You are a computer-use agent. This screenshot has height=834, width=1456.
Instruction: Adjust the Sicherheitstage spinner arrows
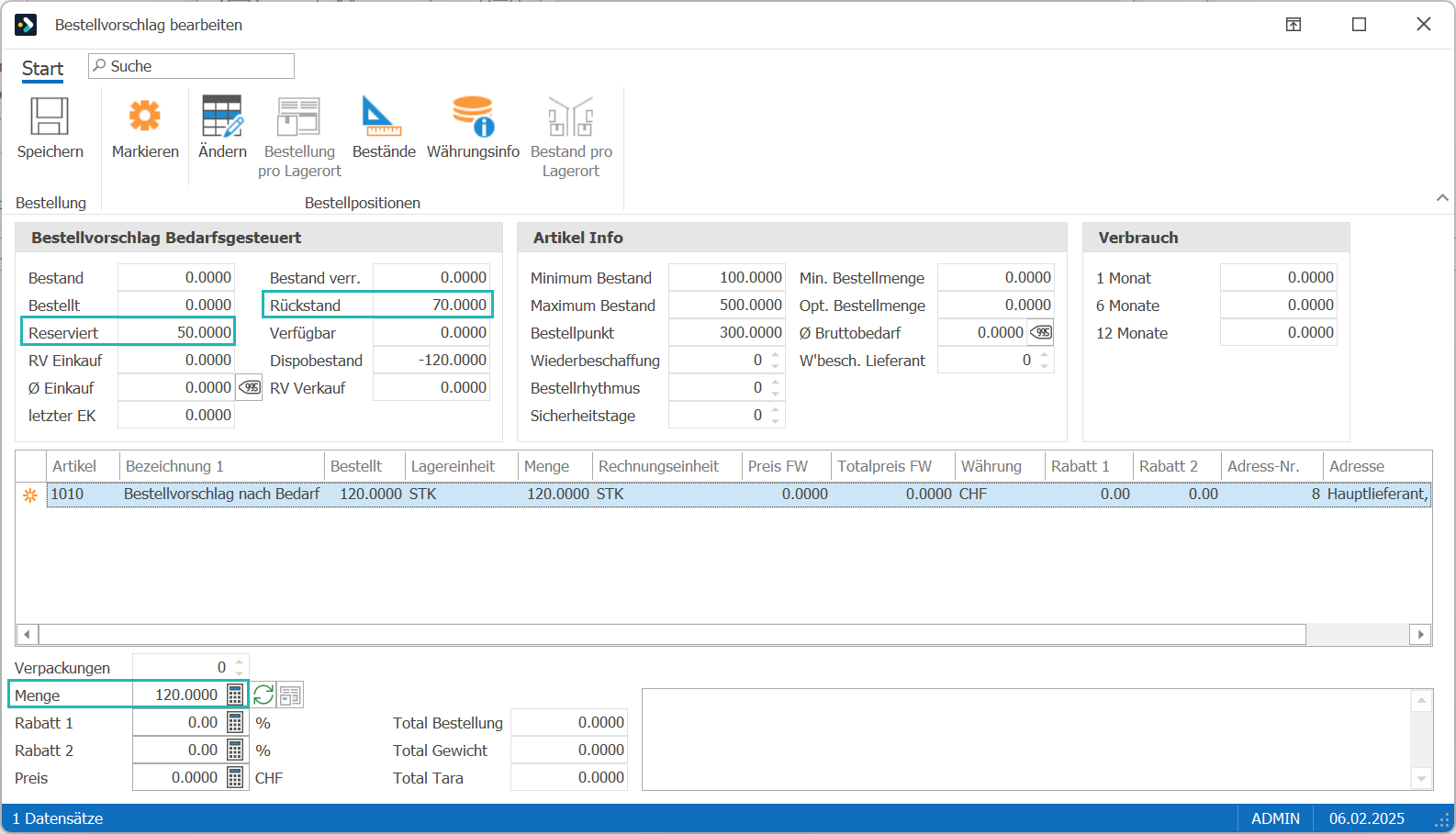[775, 415]
